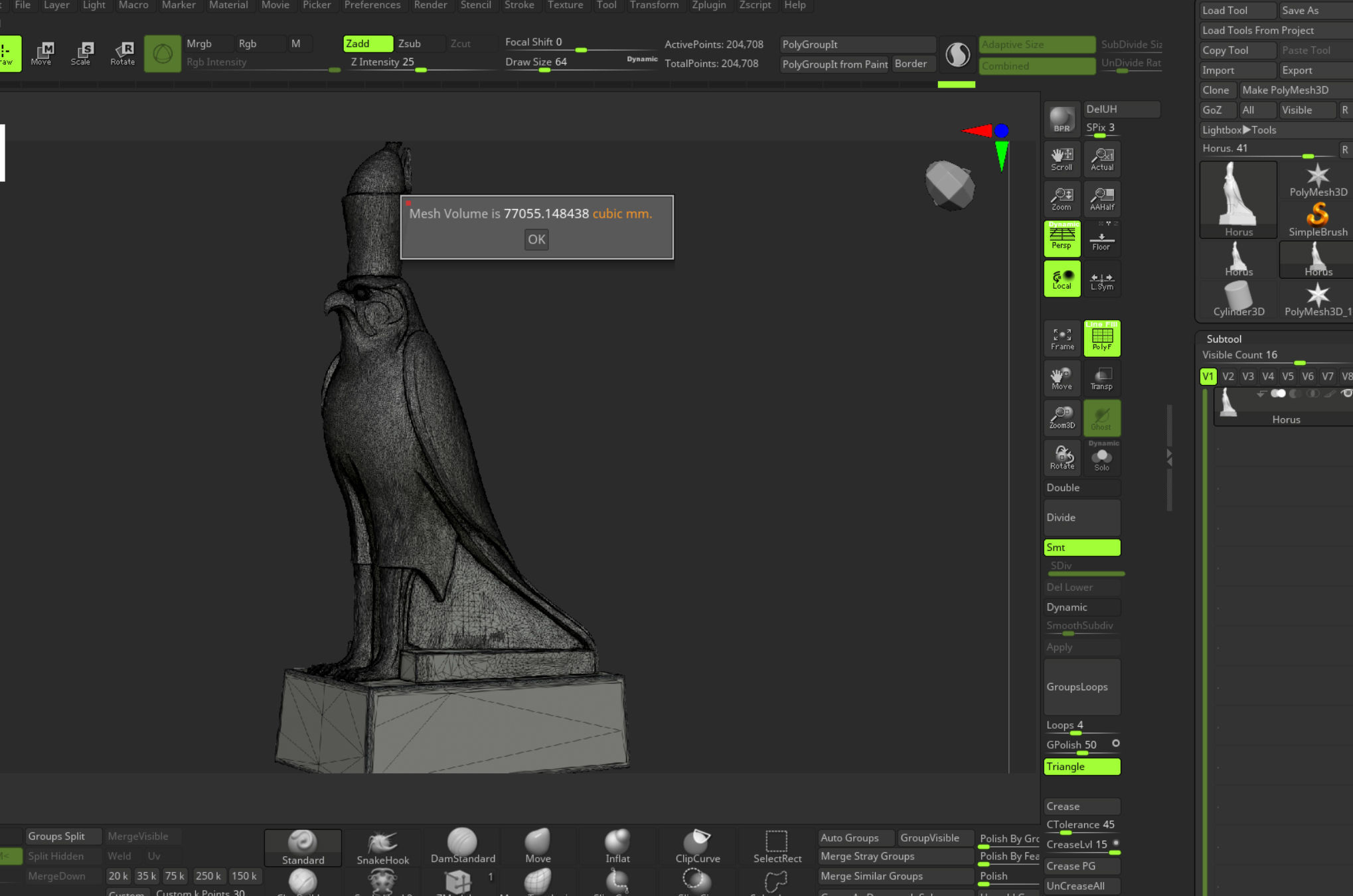Screen dimensions: 1353x896
Task: Toggle Zsub mode
Action: tap(420, 44)
